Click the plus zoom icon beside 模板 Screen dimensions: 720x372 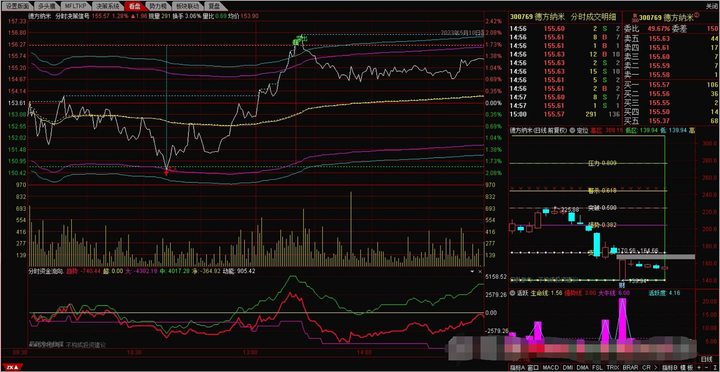(699, 368)
